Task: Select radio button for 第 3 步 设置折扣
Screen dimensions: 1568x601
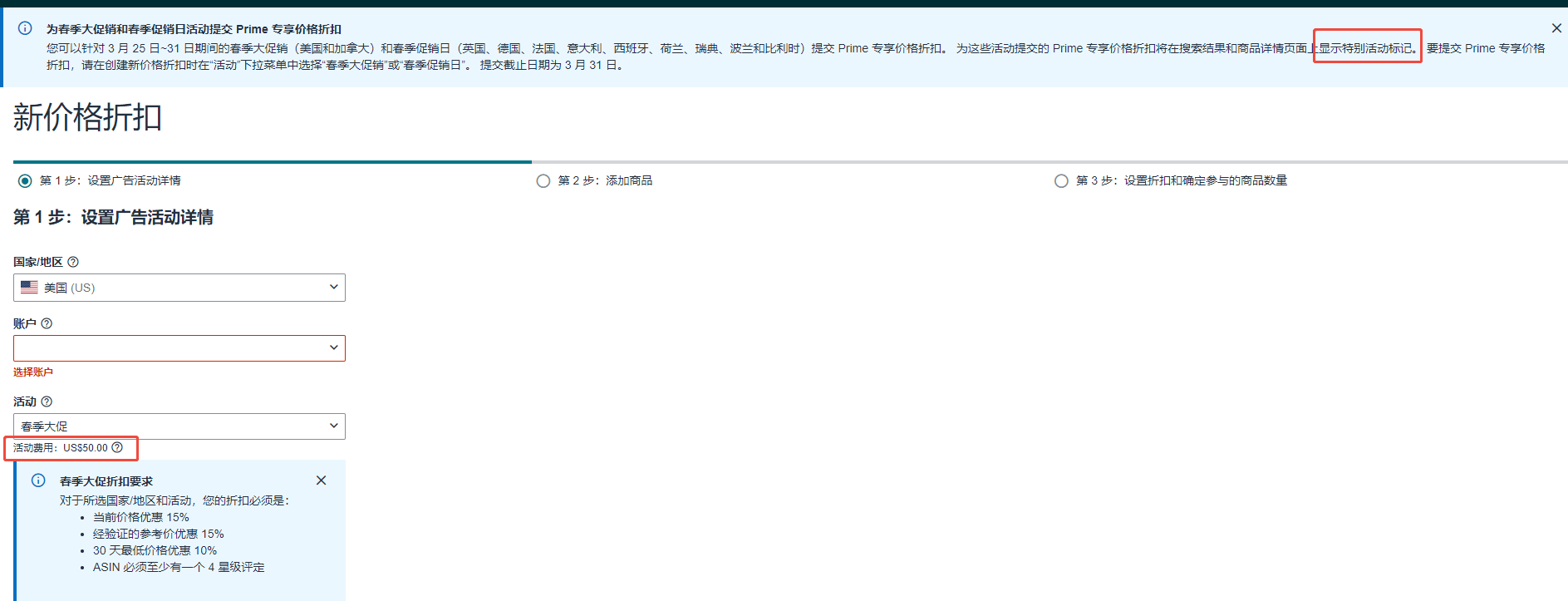Action: tap(1061, 181)
